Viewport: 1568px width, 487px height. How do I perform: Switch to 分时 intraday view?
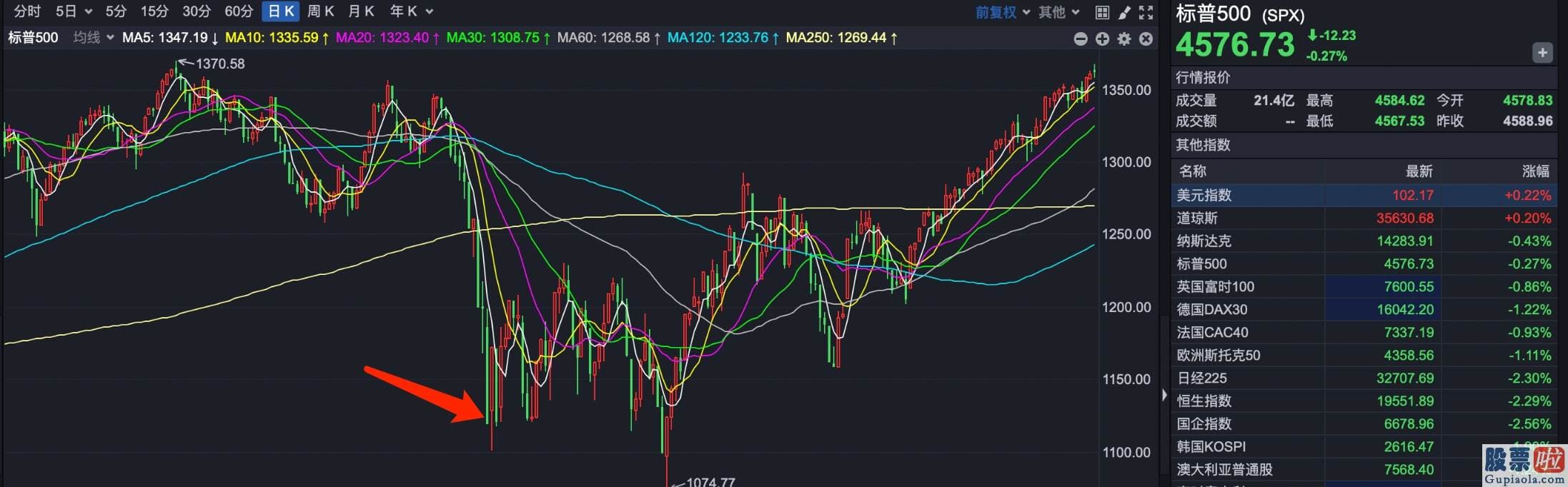(x=27, y=11)
